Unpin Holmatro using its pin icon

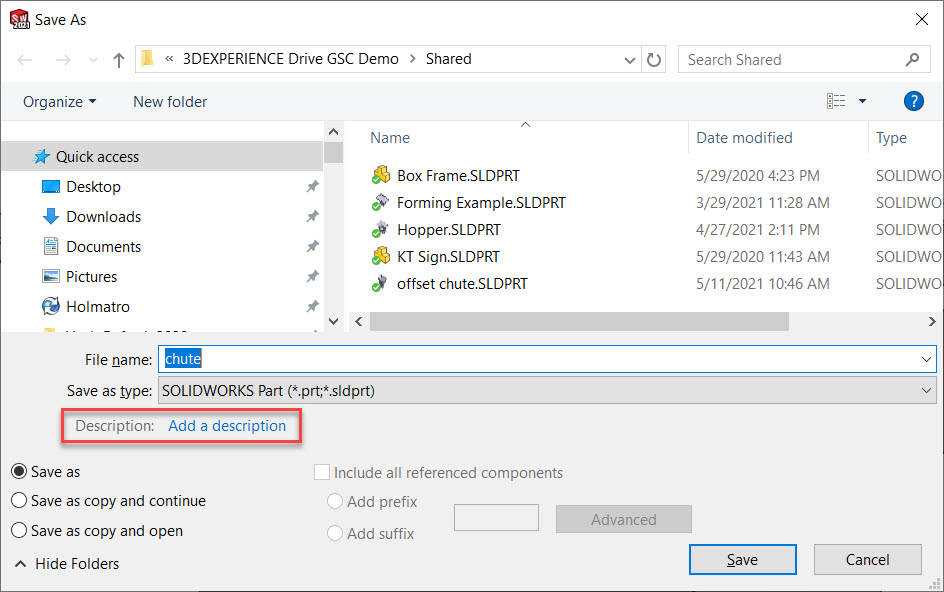[x=312, y=307]
